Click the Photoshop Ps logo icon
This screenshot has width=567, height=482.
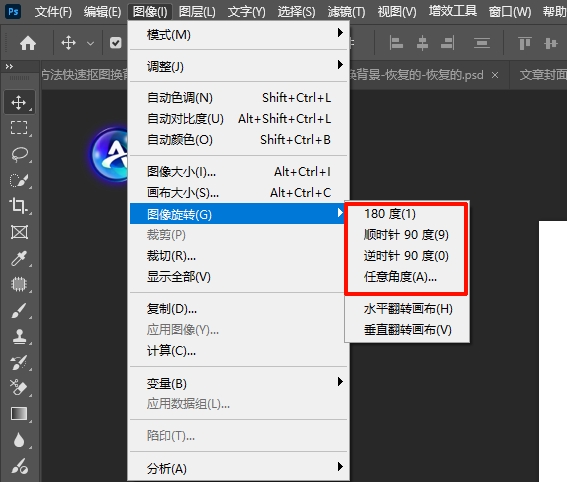pos(13,12)
